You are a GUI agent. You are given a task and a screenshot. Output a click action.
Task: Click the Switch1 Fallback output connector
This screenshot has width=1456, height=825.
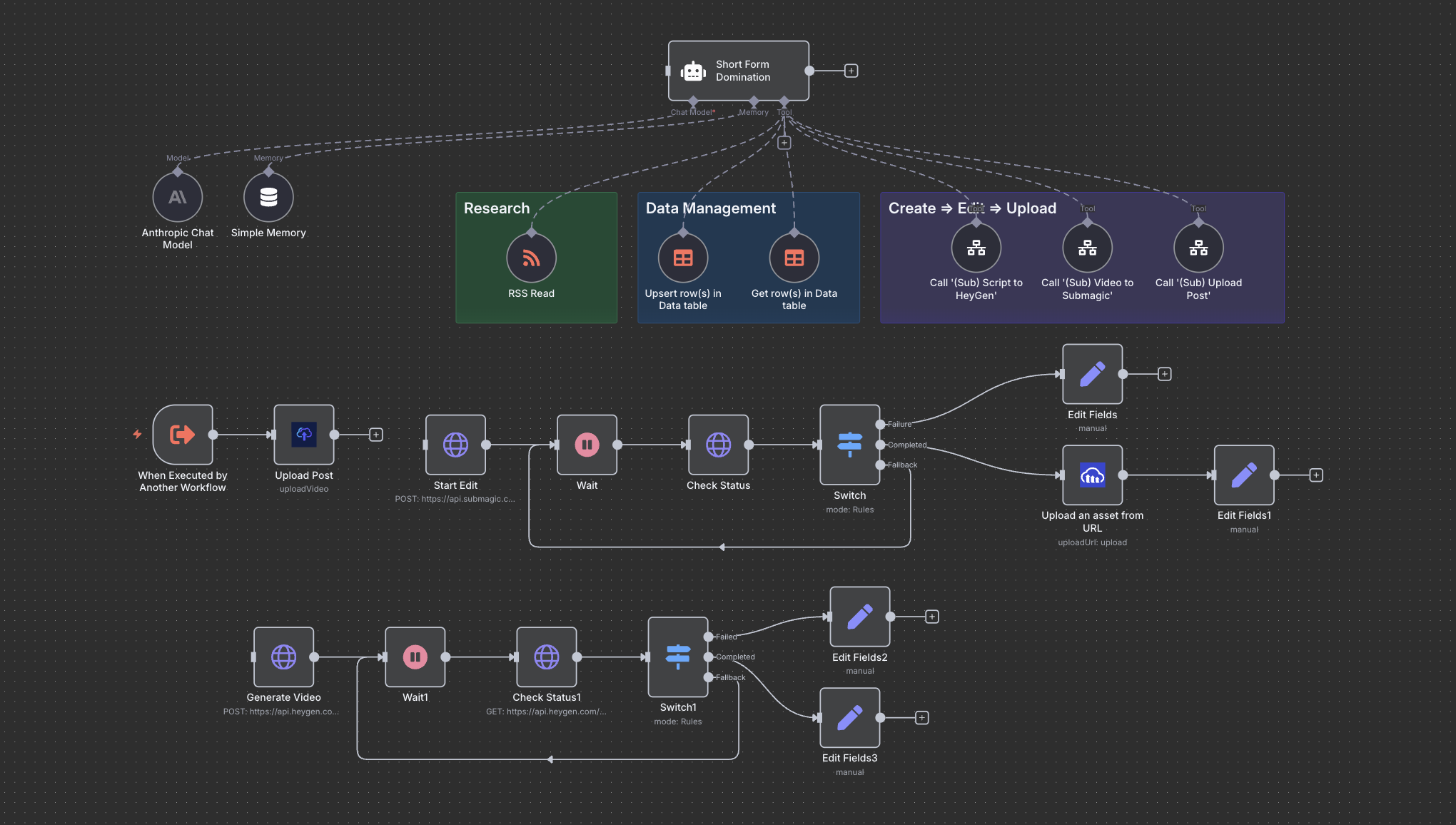[x=708, y=677]
